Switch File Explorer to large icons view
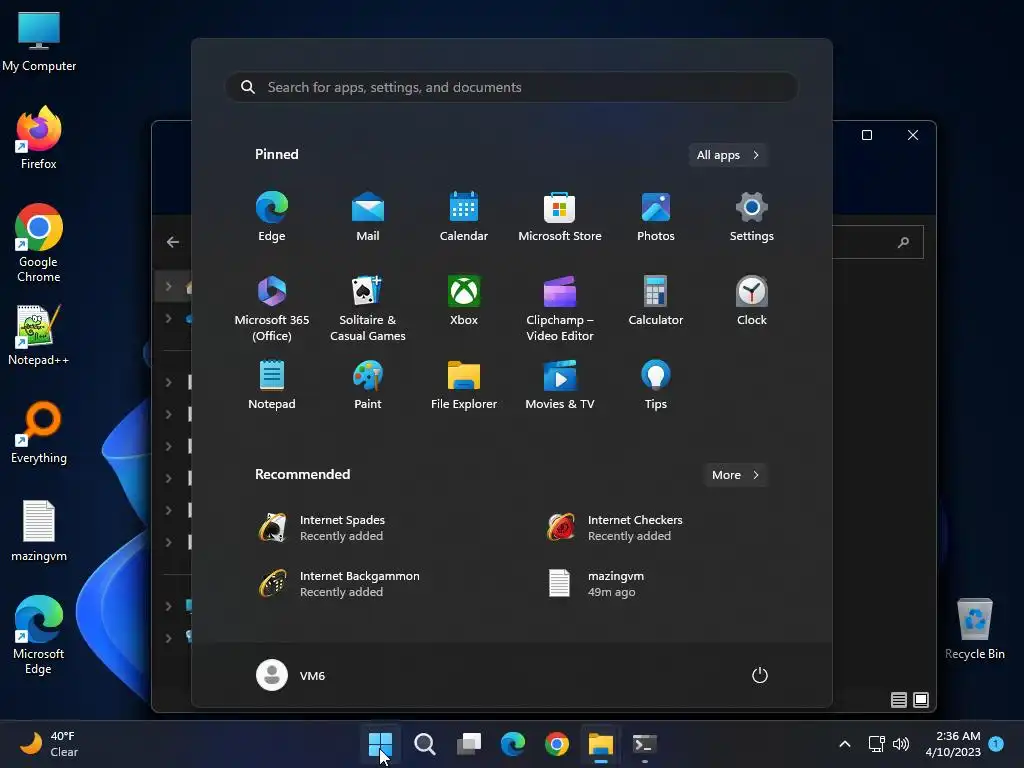 pos(921,700)
